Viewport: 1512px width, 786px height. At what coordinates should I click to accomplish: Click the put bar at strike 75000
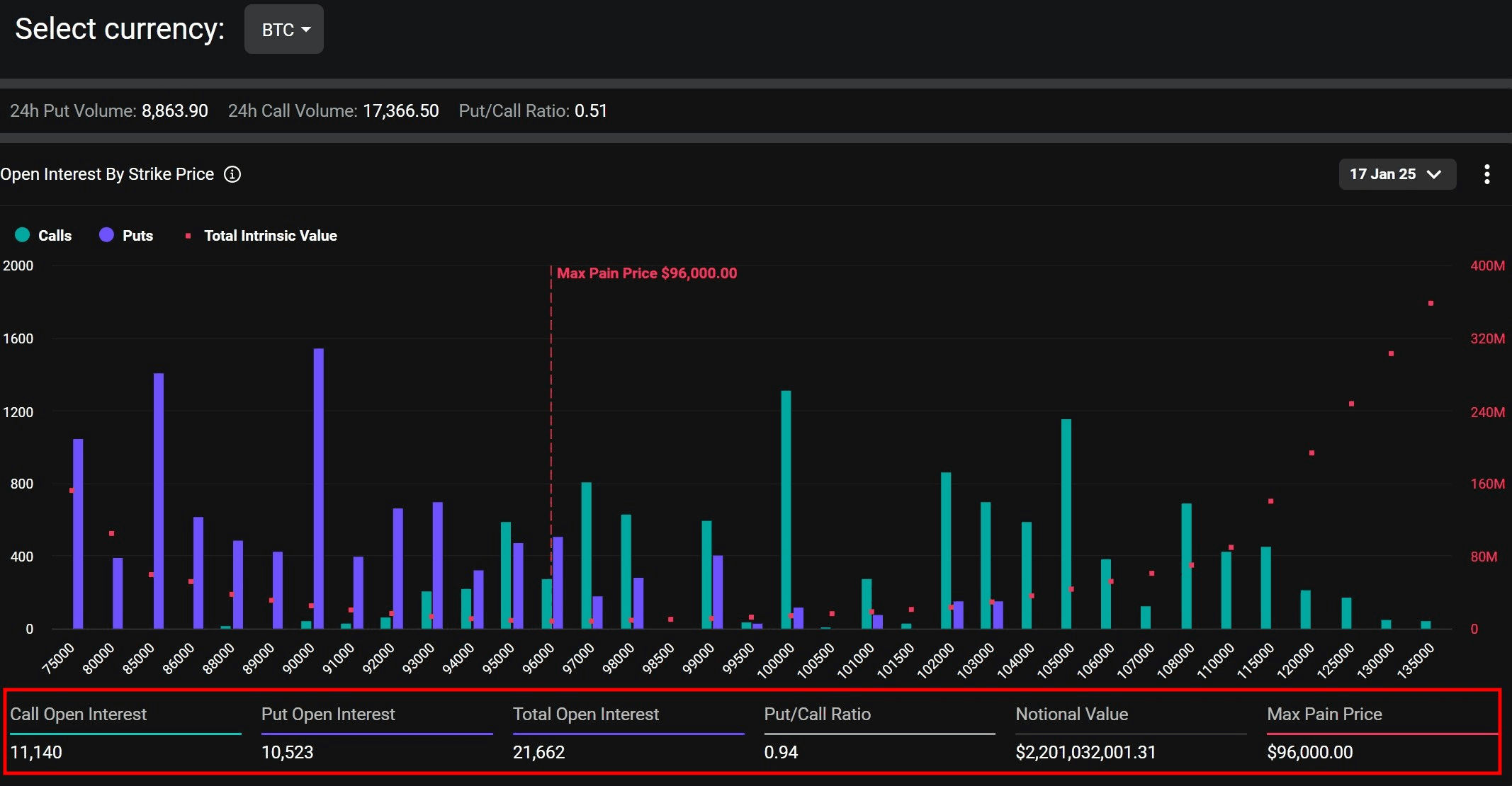(x=78, y=534)
